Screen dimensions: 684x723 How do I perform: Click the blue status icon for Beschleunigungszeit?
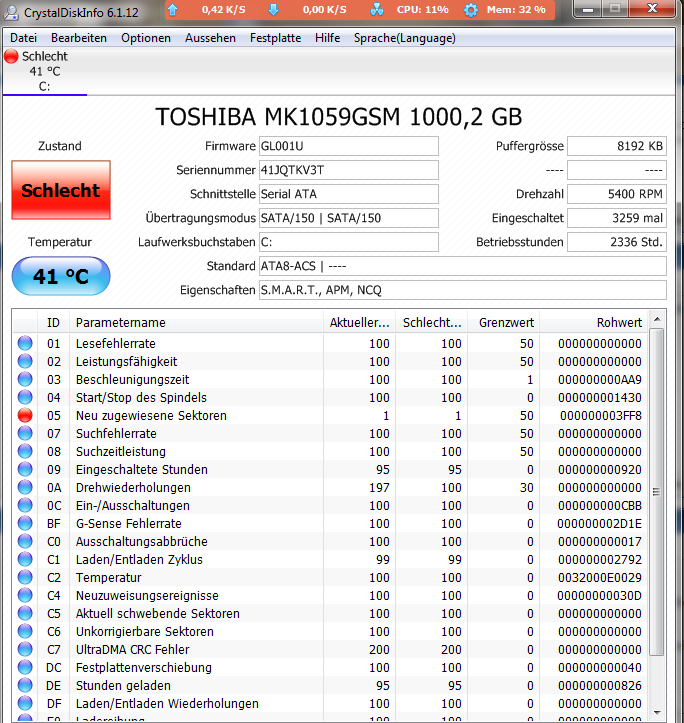25,379
